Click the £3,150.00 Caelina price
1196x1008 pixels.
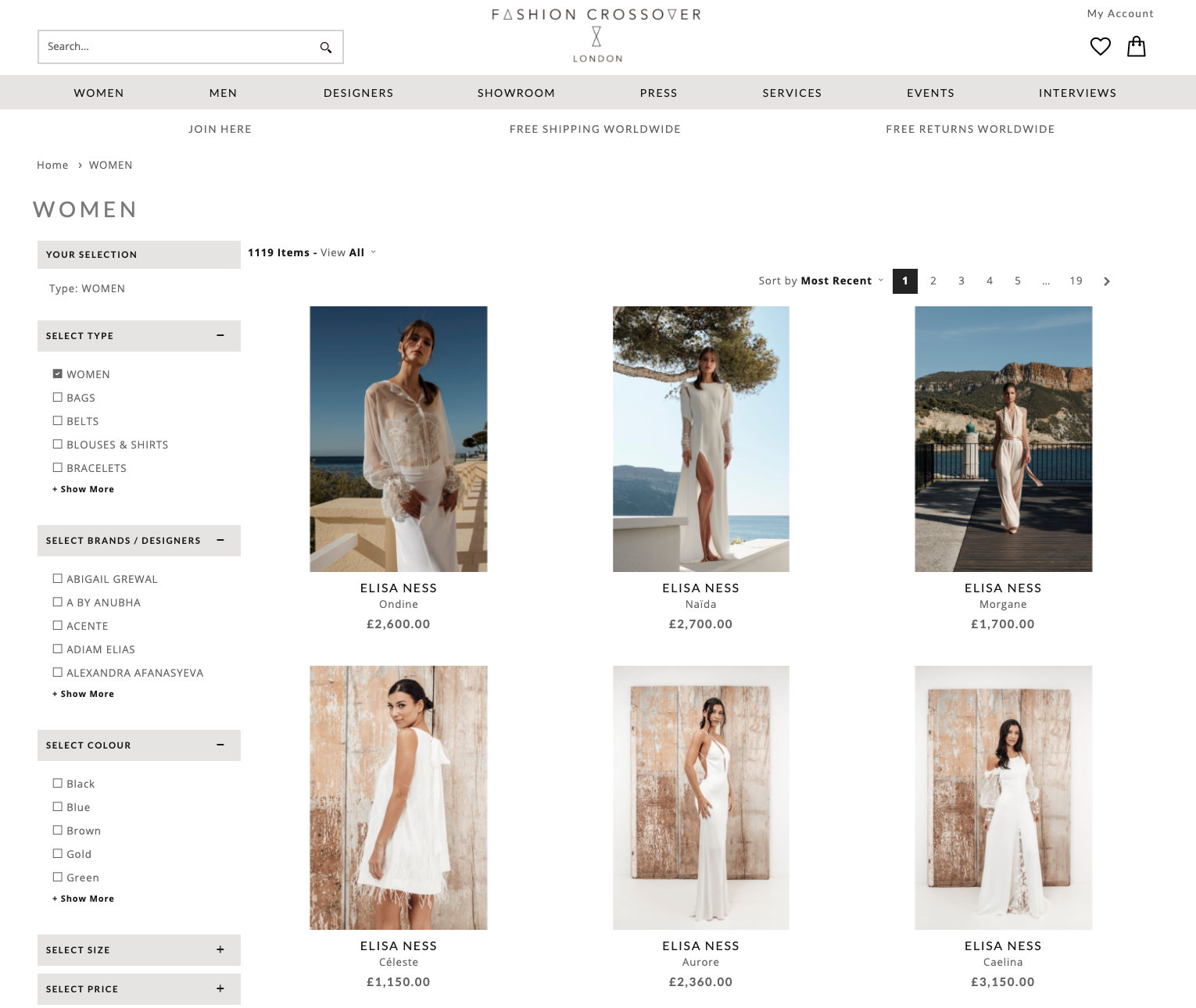(x=1003, y=982)
